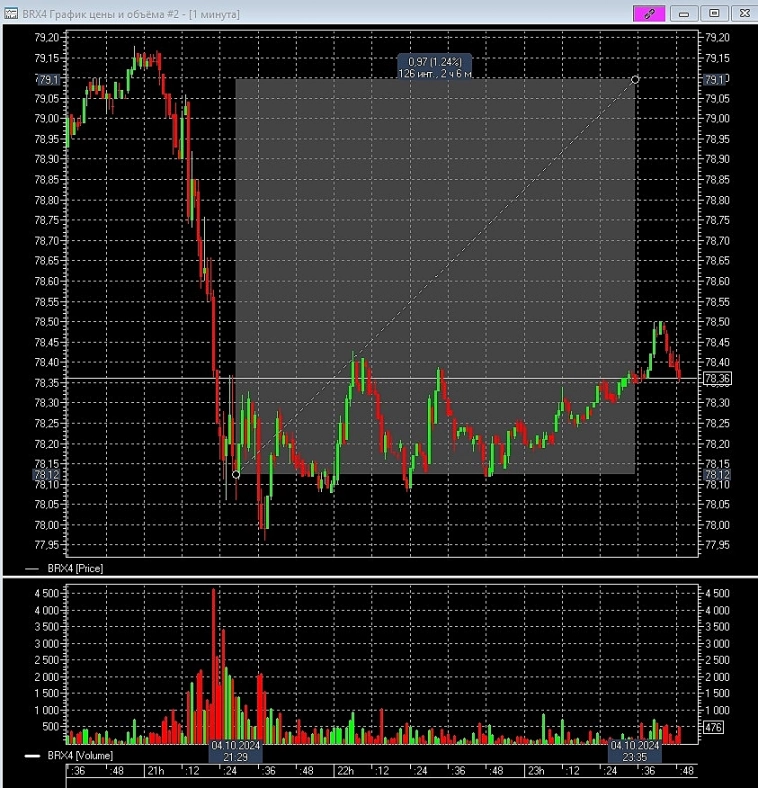Select the upper-right measurement handle at 79.1
The height and width of the screenshot is (788, 758).
pos(635,79)
